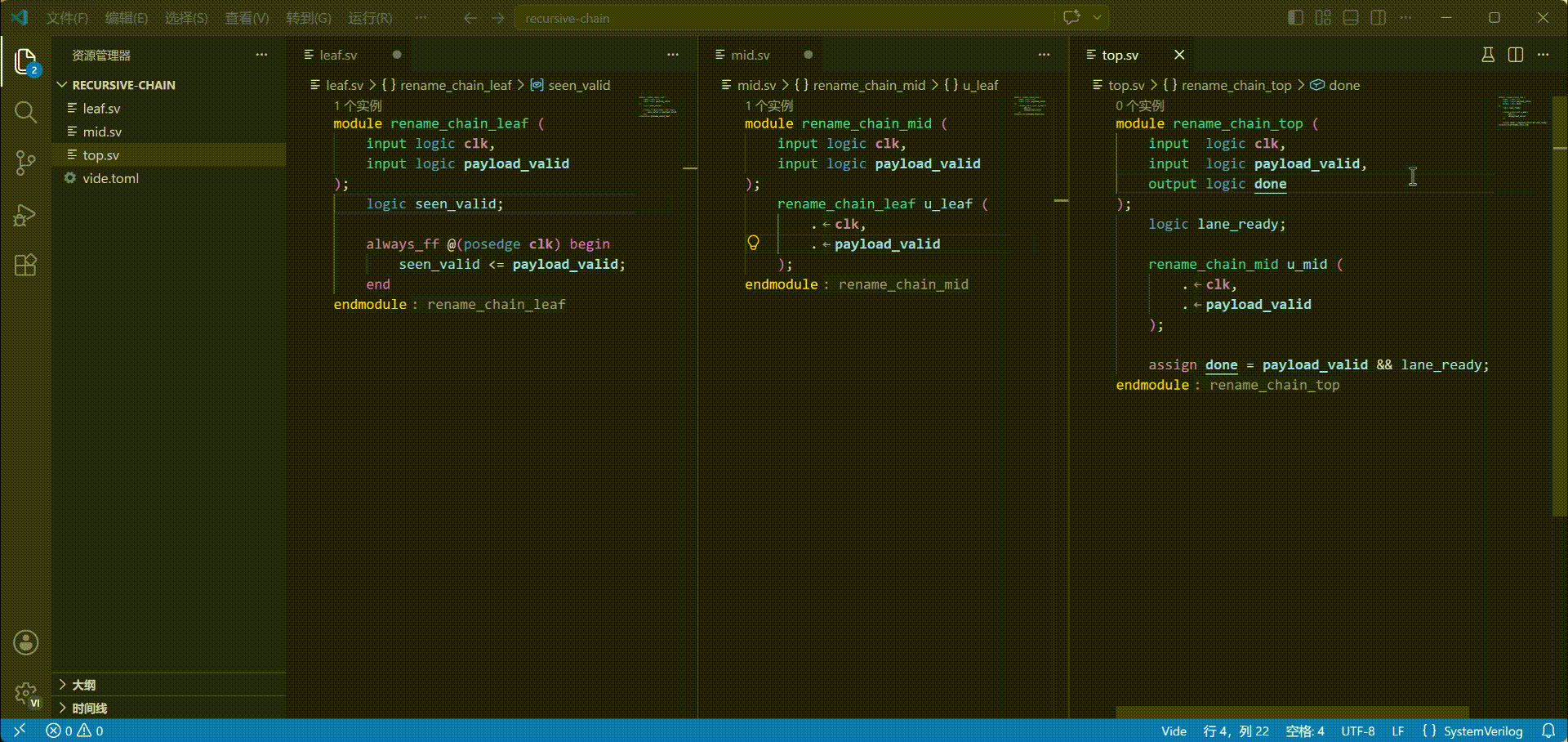Switch to the leaf.sv tab
The height and width of the screenshot is (742, 1568).
pyautogui.click(x=338, y=55)
